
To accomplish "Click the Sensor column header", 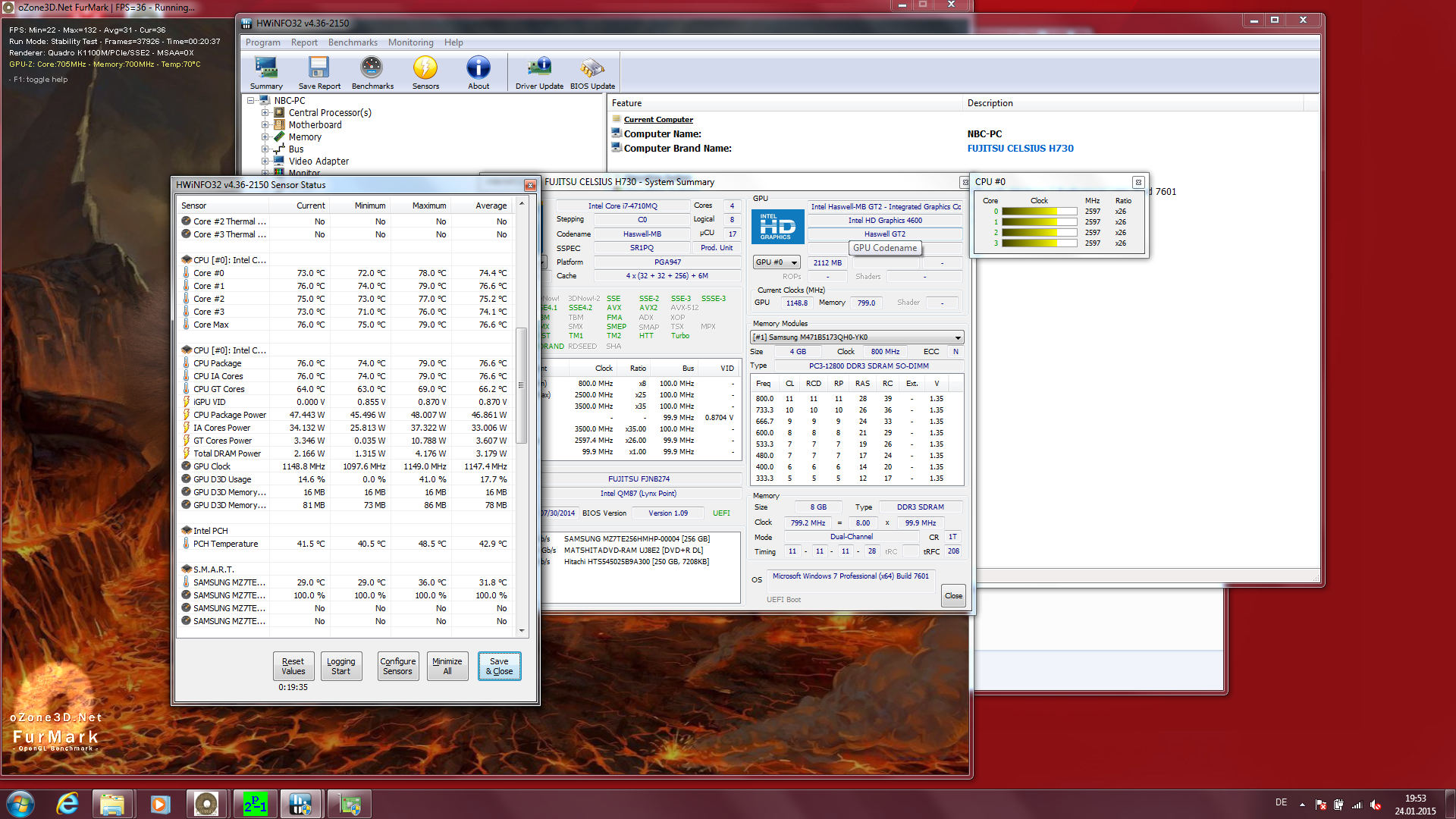I will pyautogui.click(x=224, y=206).
